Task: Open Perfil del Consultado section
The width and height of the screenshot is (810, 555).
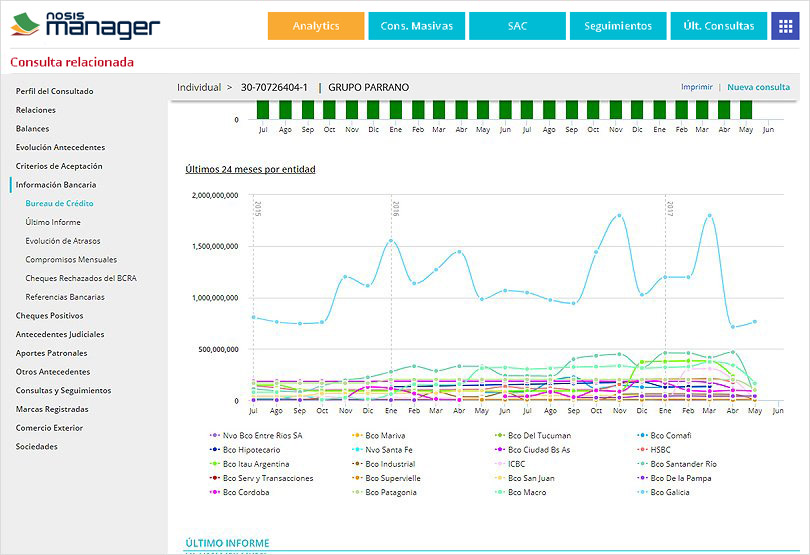Action: pyautogui.click(x=54, y=91)
